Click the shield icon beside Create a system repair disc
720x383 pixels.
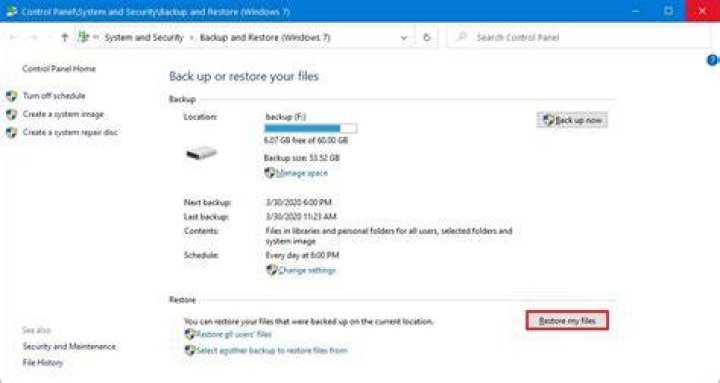11,133
